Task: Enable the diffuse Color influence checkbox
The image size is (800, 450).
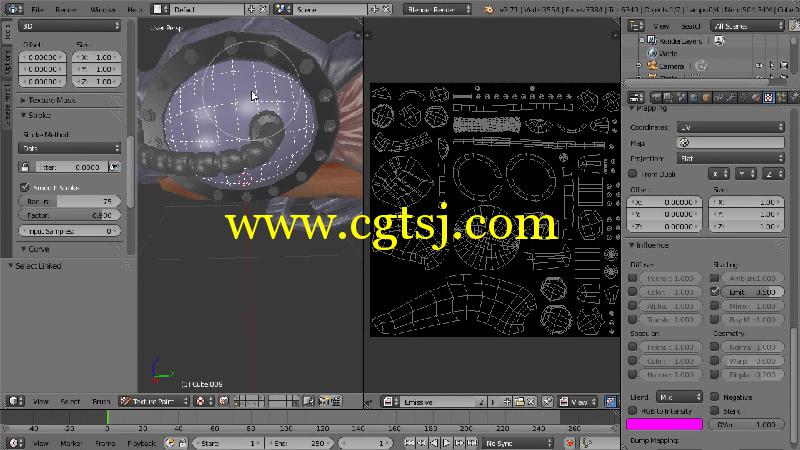Action: tap(633, 292)
